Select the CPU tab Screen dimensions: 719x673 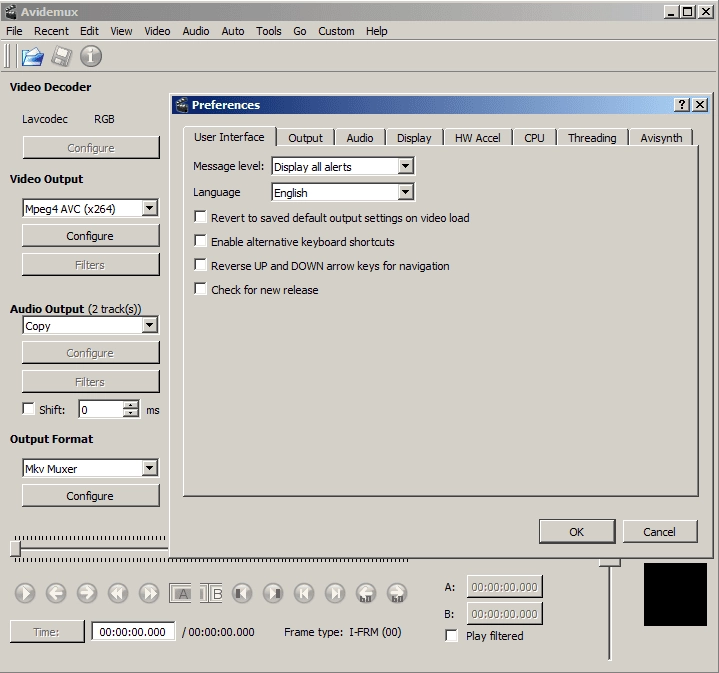[x=534, y=138]
